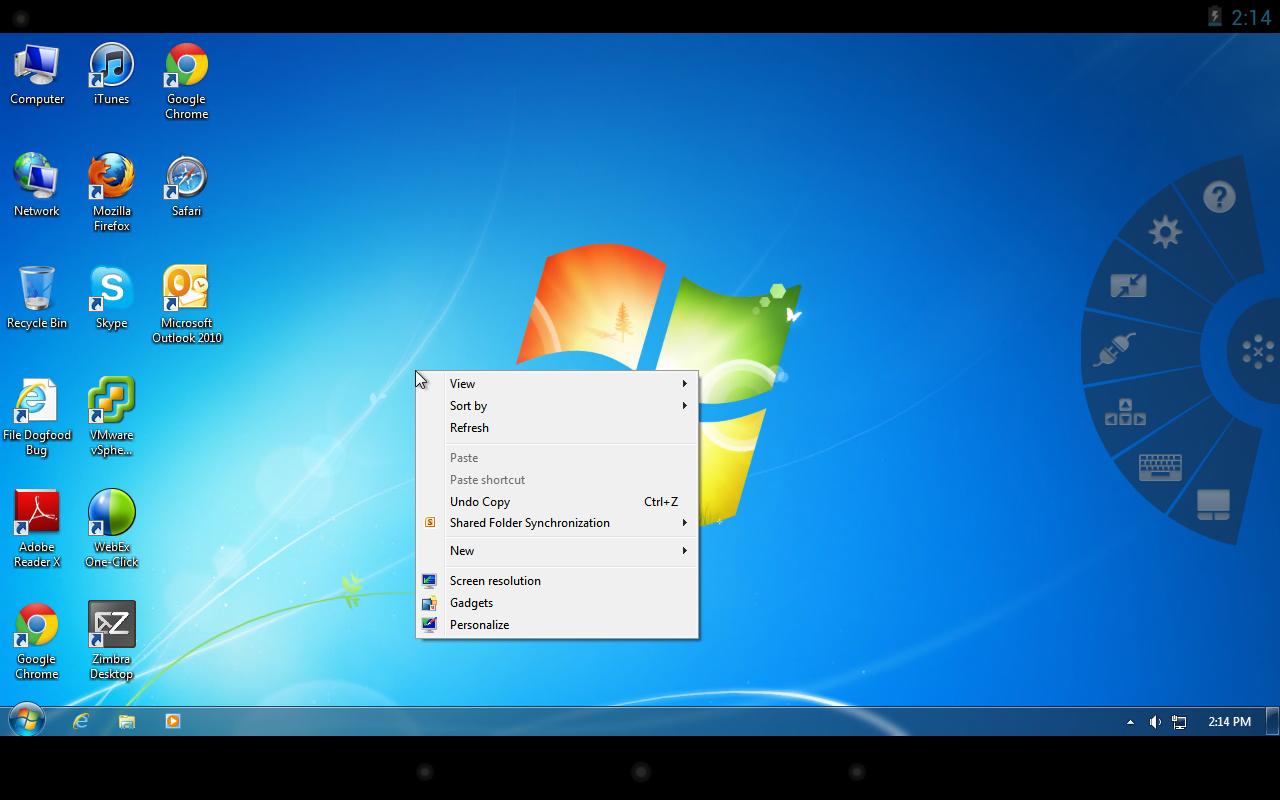Launch Internet Explorer from the taskbar
The image size is (1280, 800).
(81, 721)
